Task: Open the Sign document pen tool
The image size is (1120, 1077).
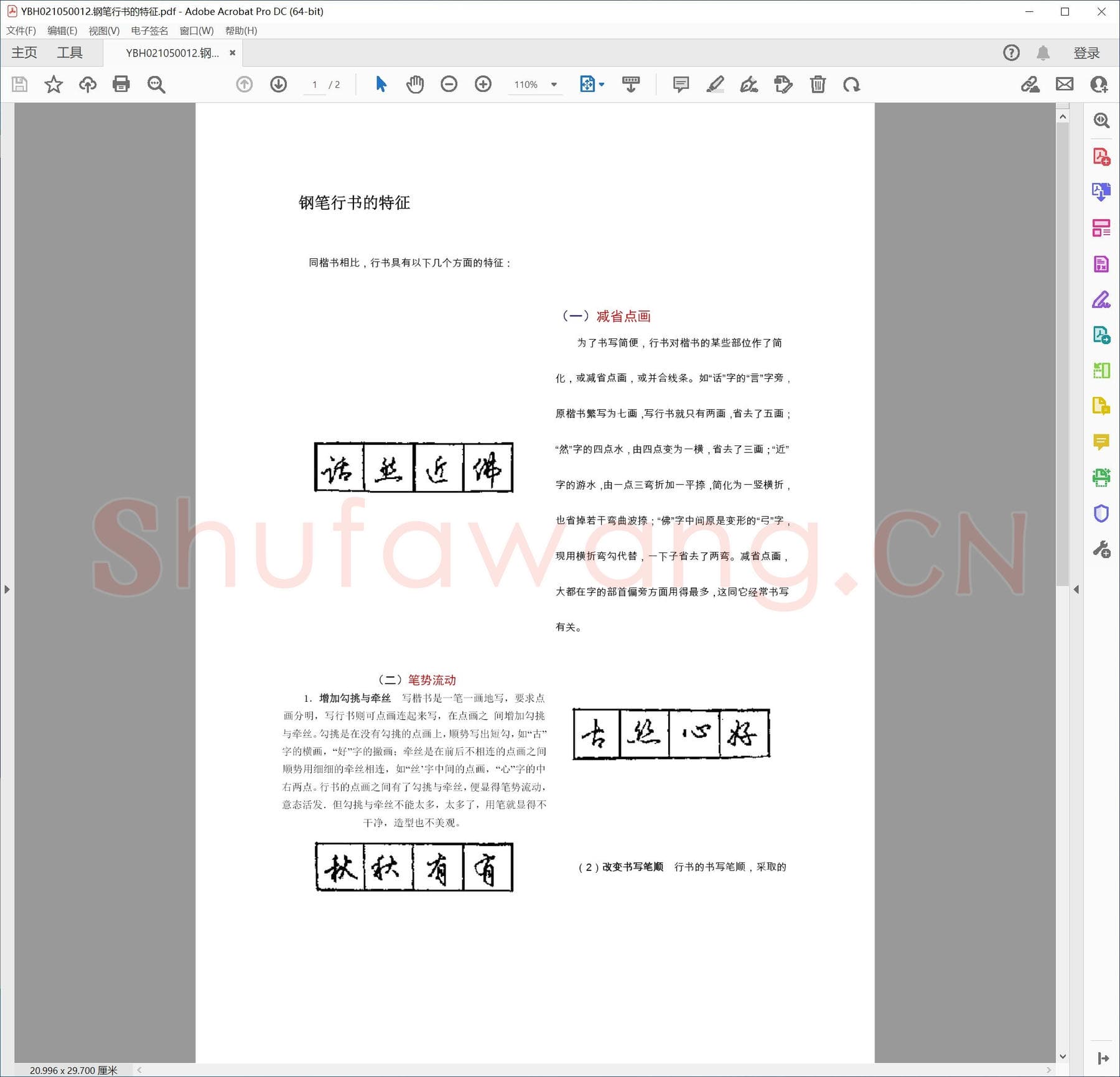Action: (x=749, y=84)
